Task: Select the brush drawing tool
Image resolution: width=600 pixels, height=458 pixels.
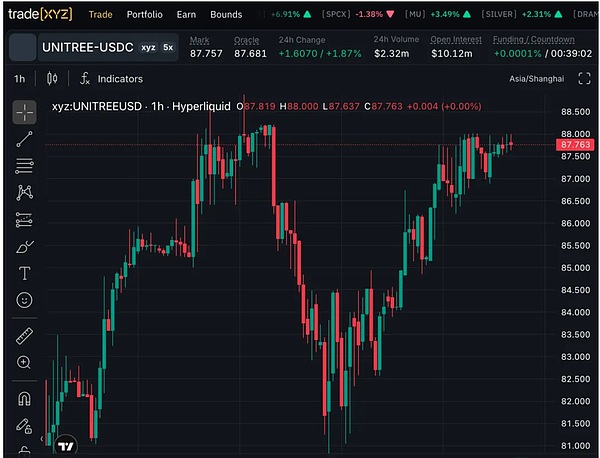Action: click(x=24, y=247)
